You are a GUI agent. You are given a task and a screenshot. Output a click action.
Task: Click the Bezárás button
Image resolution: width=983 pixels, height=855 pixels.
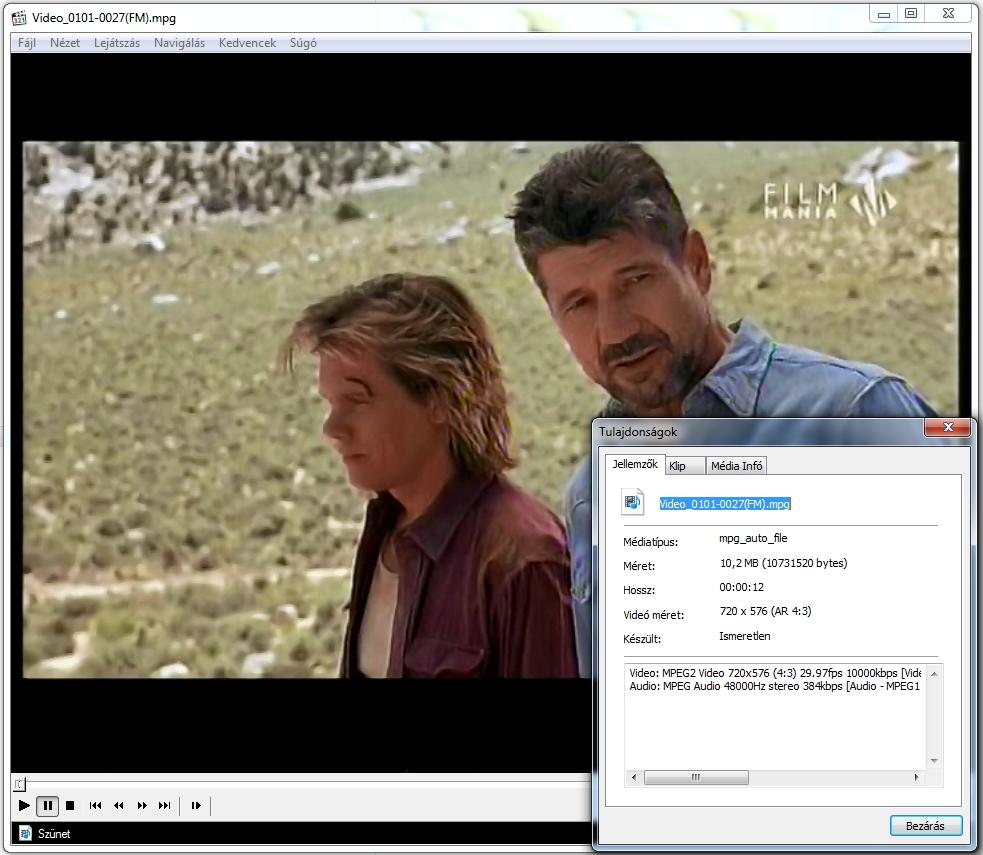(x=925, y=826)
